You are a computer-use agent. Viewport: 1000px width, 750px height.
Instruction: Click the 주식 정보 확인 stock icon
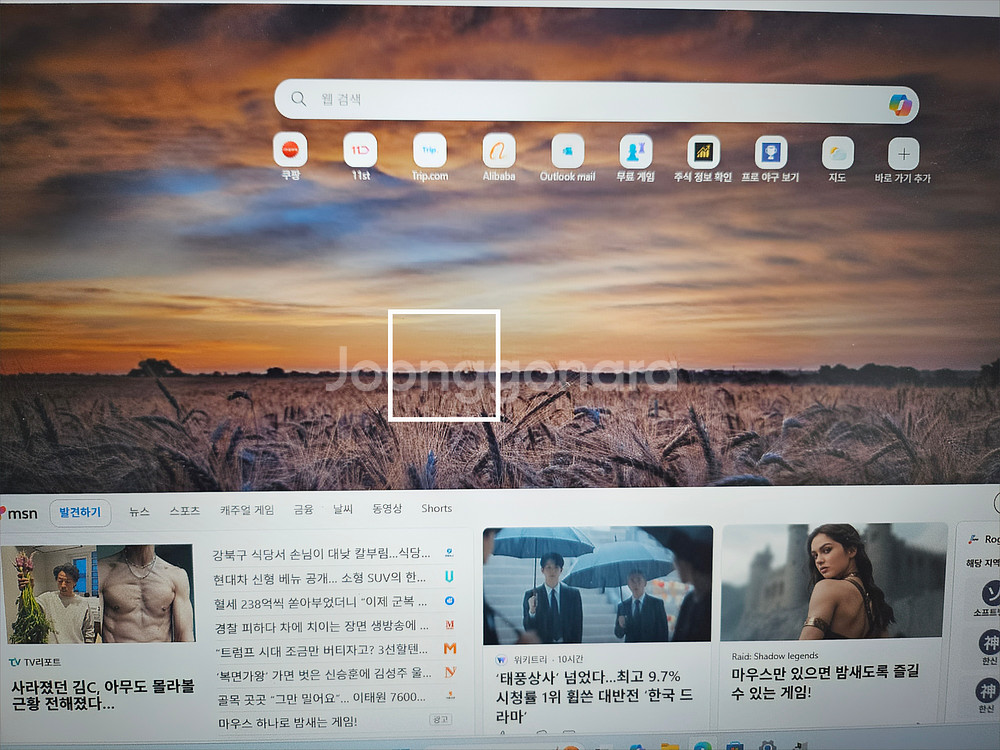703,152
